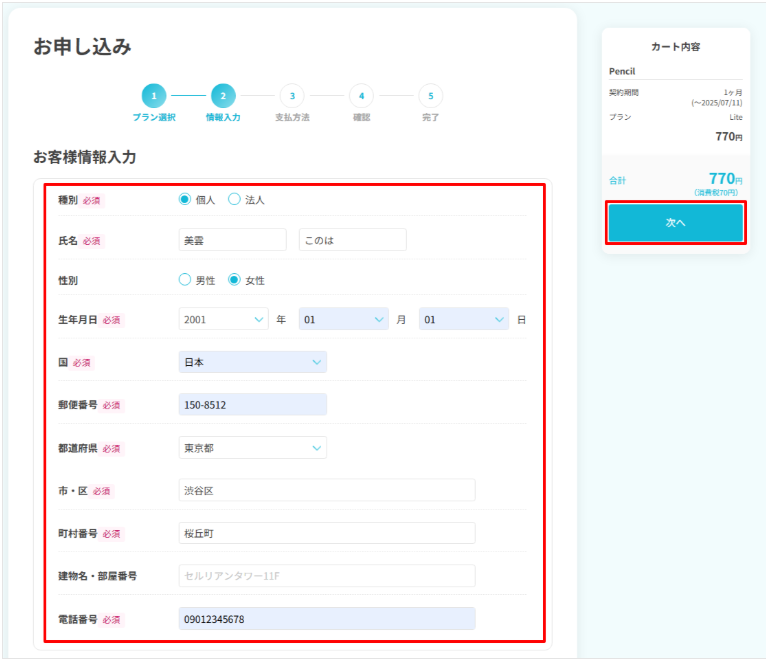Click the 消費税70円 note

point(716,193)
